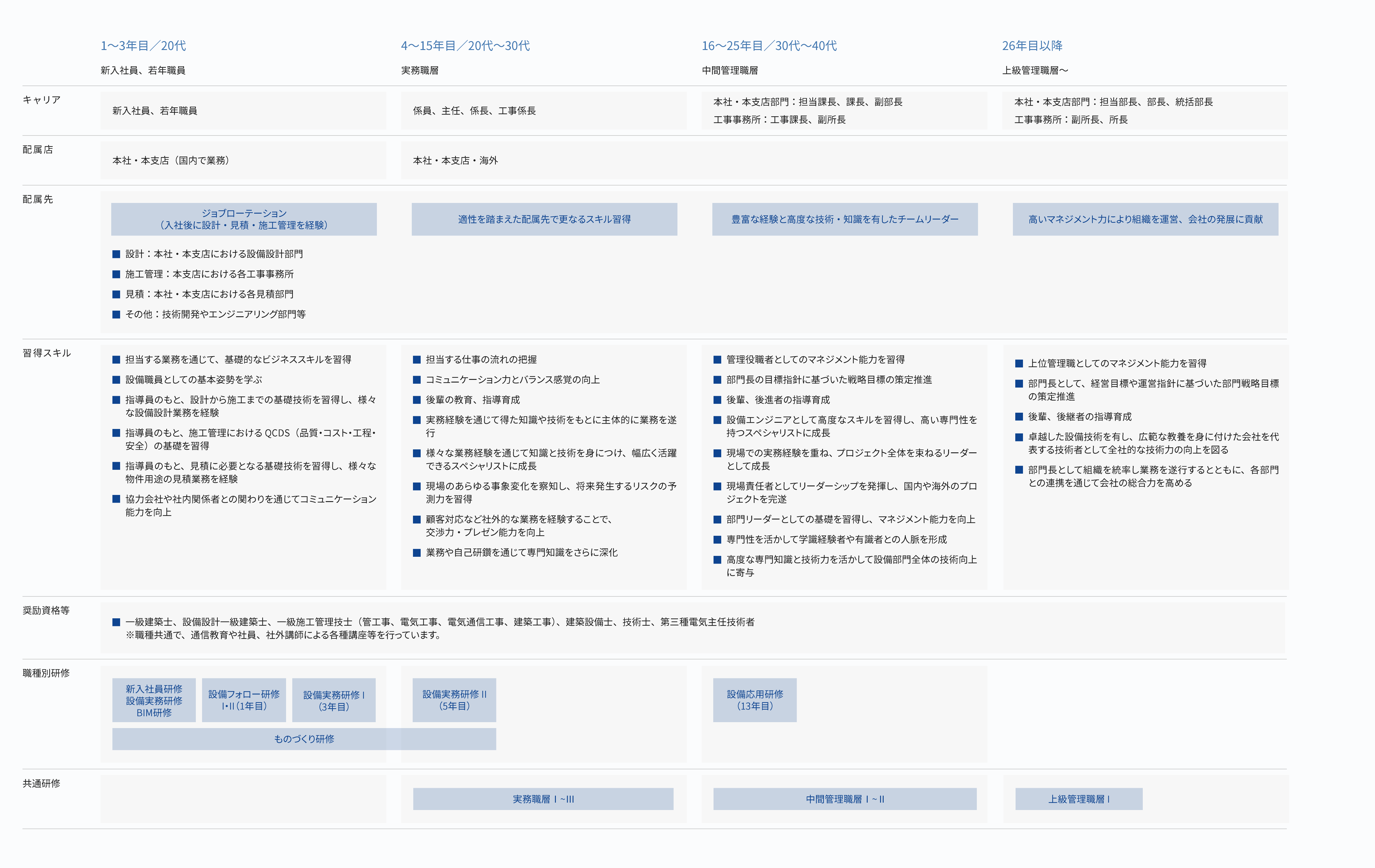Select the 新入社員研修 設備実務研修 BIM研修 box
The height and width of the screenshot is (868, 1375).
coord(154,700)
